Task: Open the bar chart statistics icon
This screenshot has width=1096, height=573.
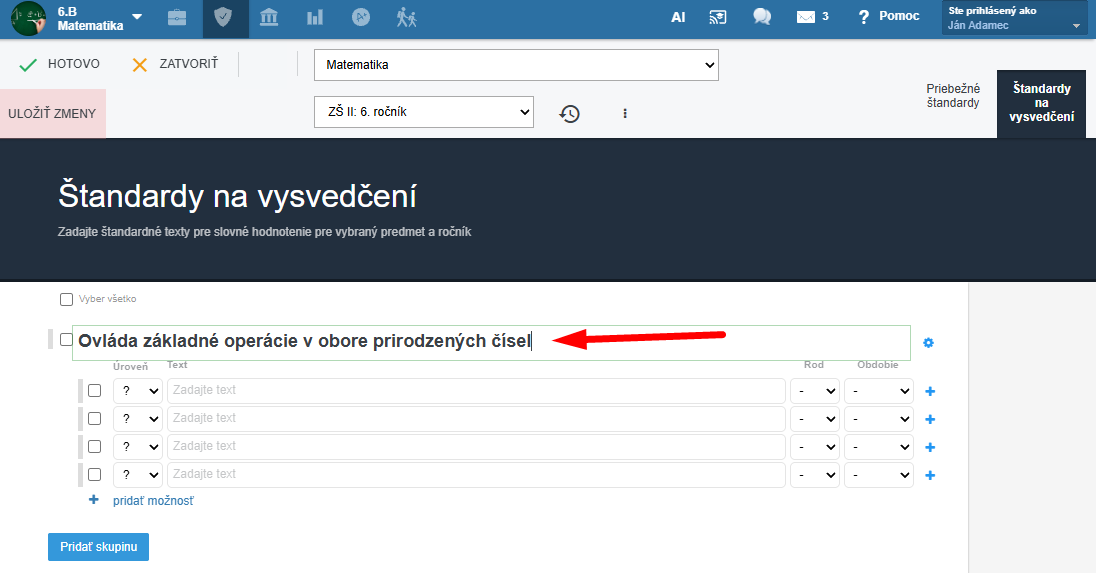Action: [315, 17]
